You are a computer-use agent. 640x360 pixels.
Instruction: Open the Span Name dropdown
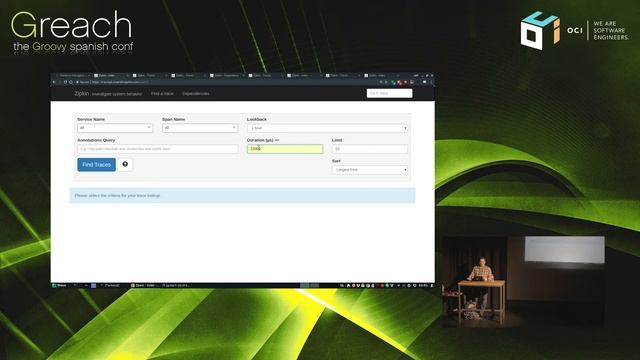[x=200, y=128]
